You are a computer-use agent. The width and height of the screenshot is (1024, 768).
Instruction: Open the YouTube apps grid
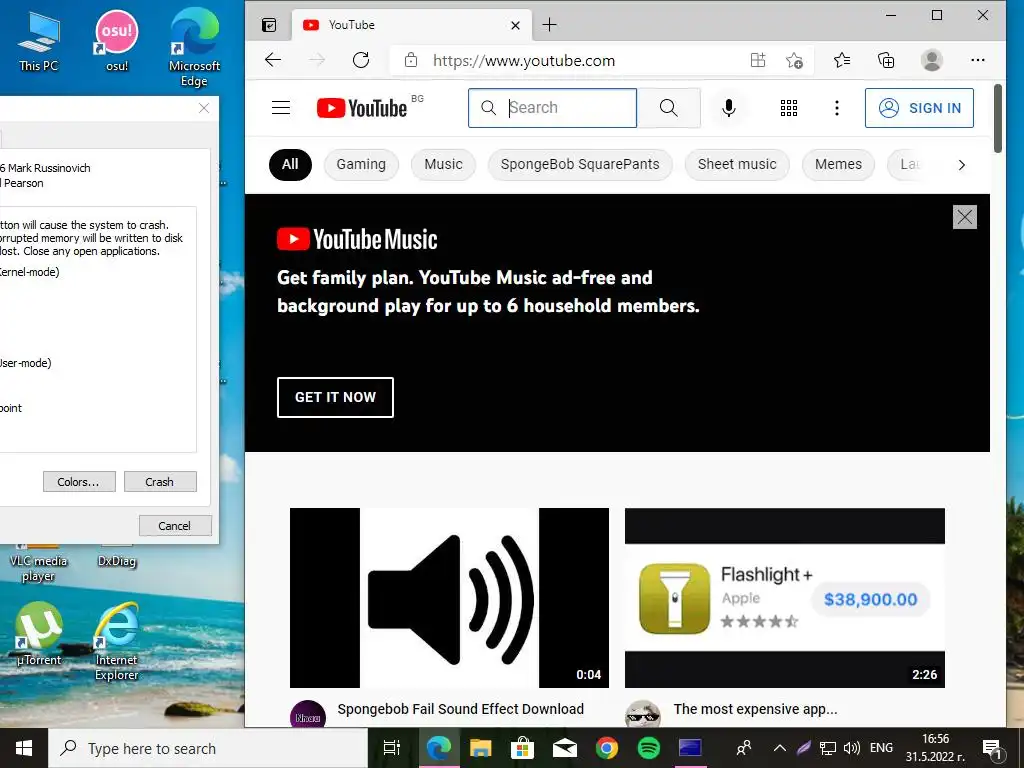[789, 108]
